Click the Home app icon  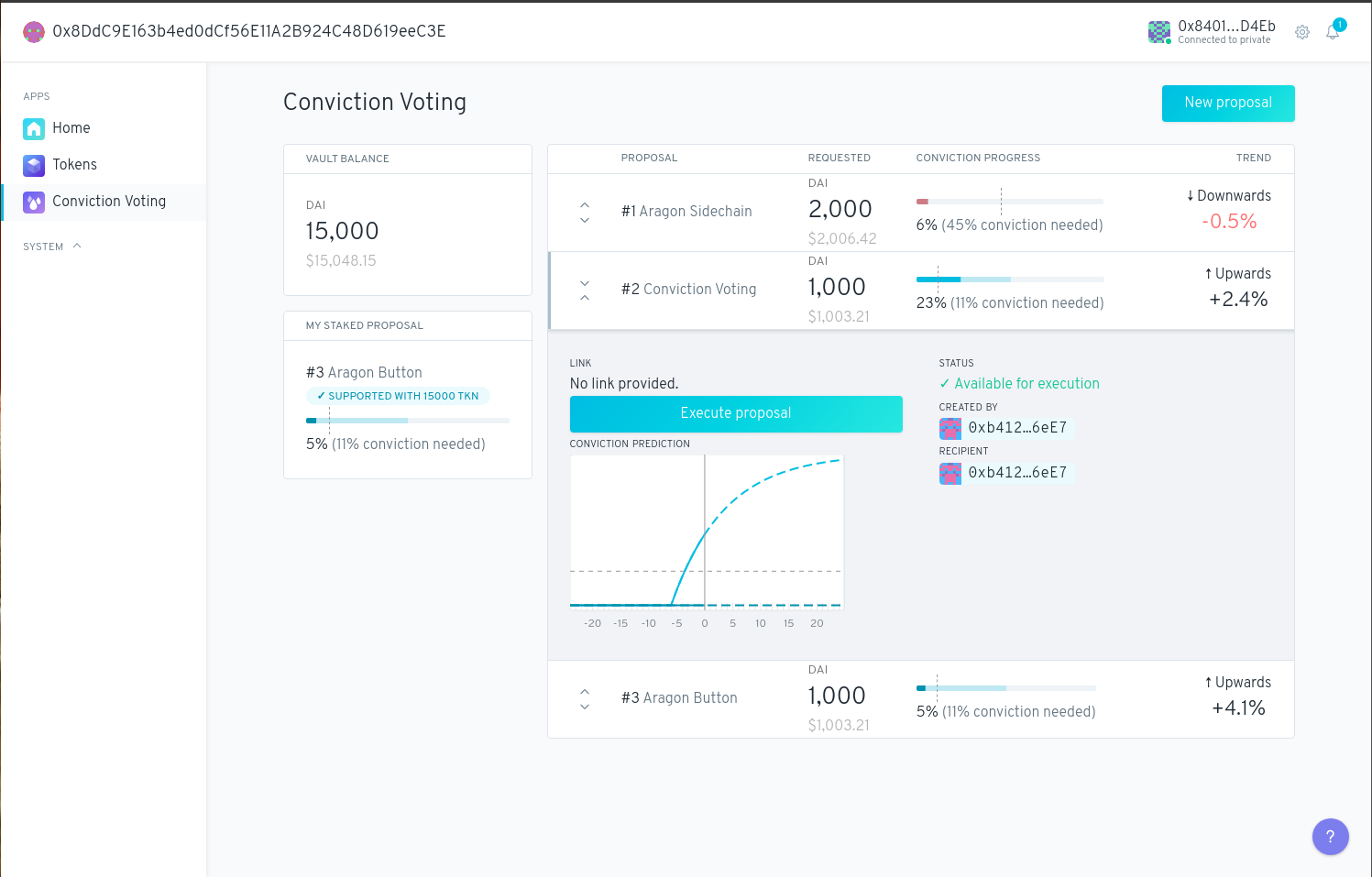point(34,128)
